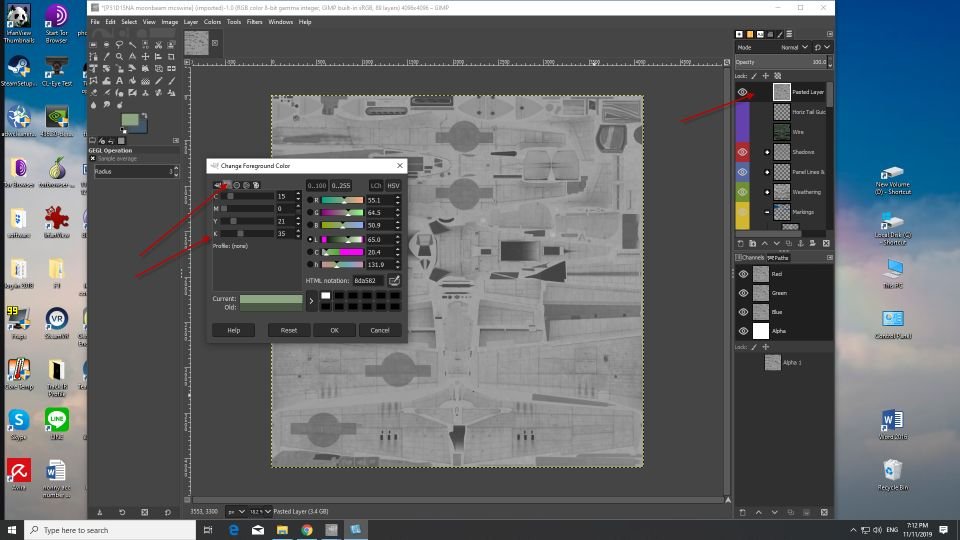960x540 pixels.
Task: Create a new layer from layers toolbar
Action: (741, 244)
